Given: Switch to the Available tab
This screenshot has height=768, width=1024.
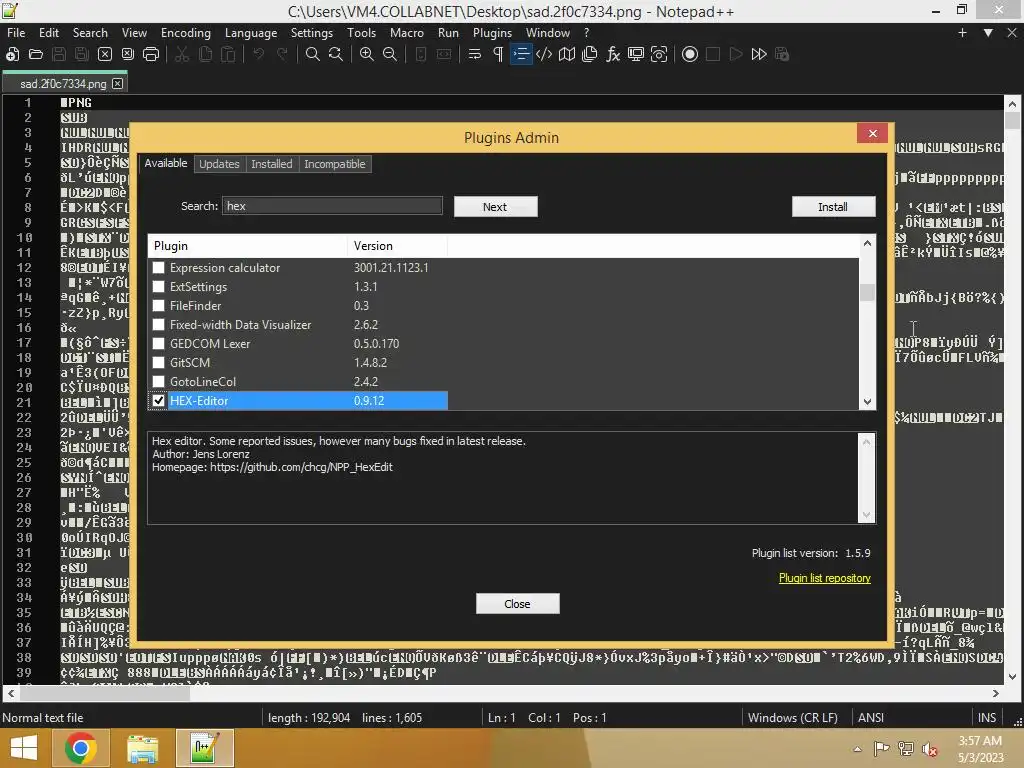Looking at the screenshot, I should [x=166, y=163].
